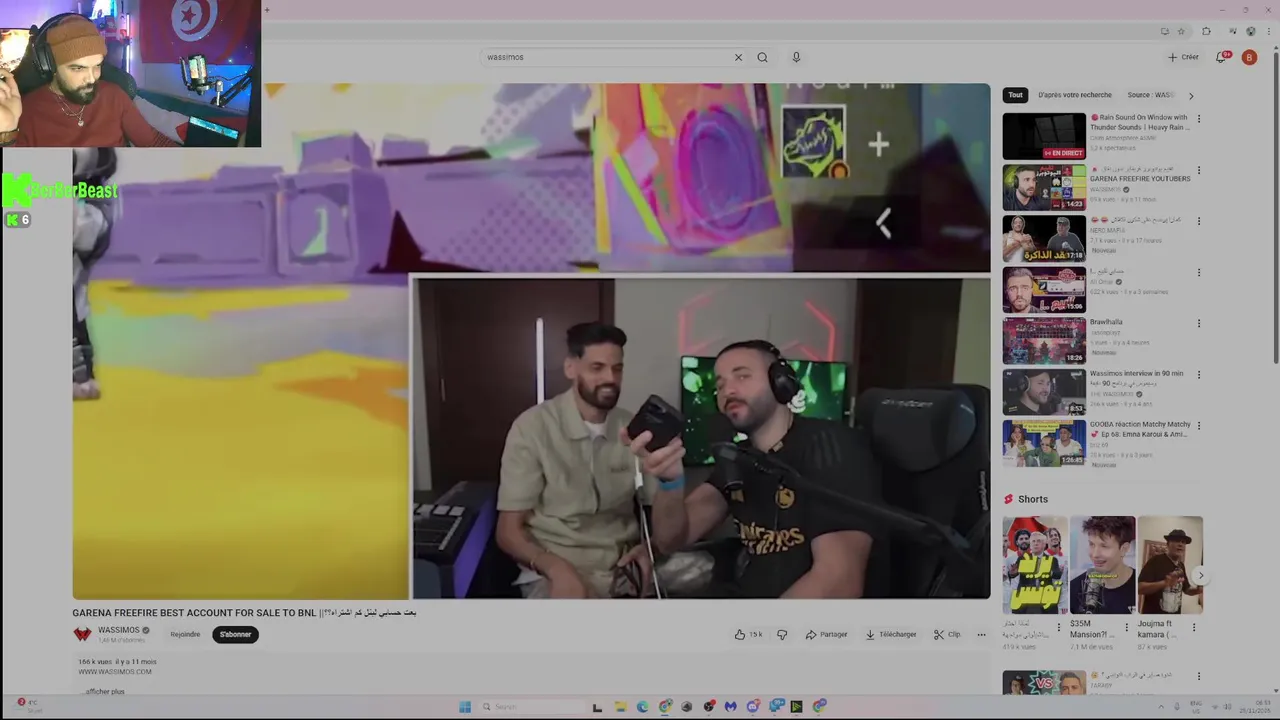Open the NERO MAFIA video thumbnail

(x=1044, y=238)
